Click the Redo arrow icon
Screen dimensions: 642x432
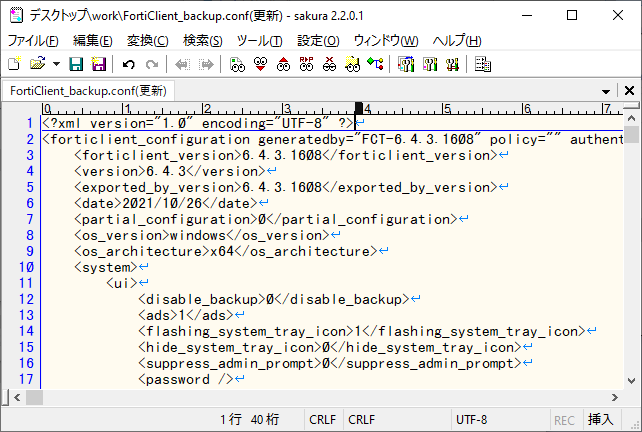tap(152, 65)
